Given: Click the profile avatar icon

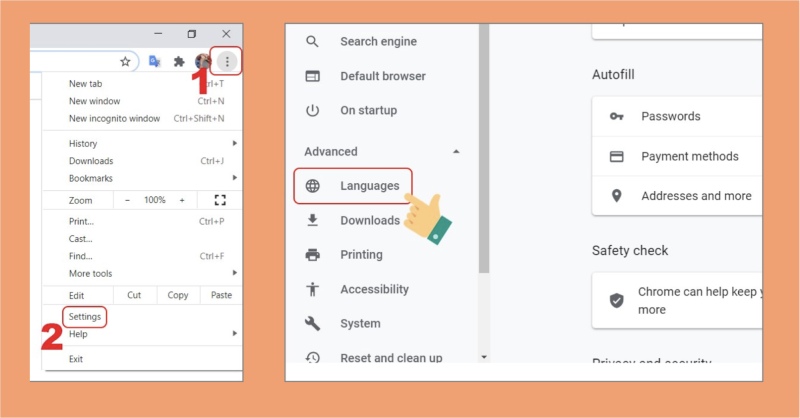Looking at the screenshot, I should click(203, 62).
